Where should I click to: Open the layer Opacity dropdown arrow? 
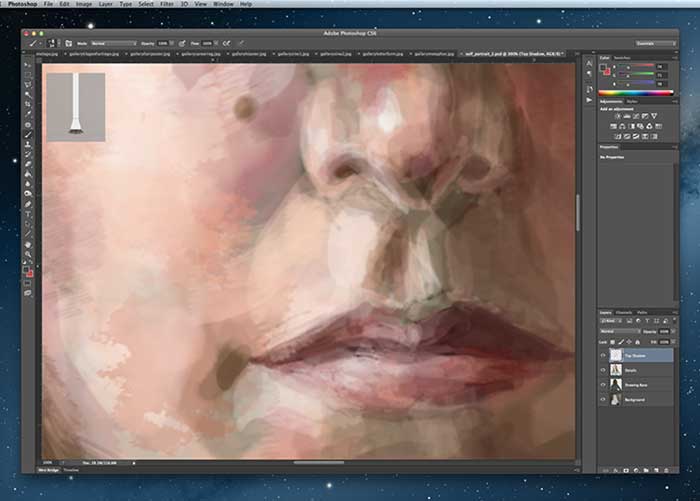click(x=673, y=331)
